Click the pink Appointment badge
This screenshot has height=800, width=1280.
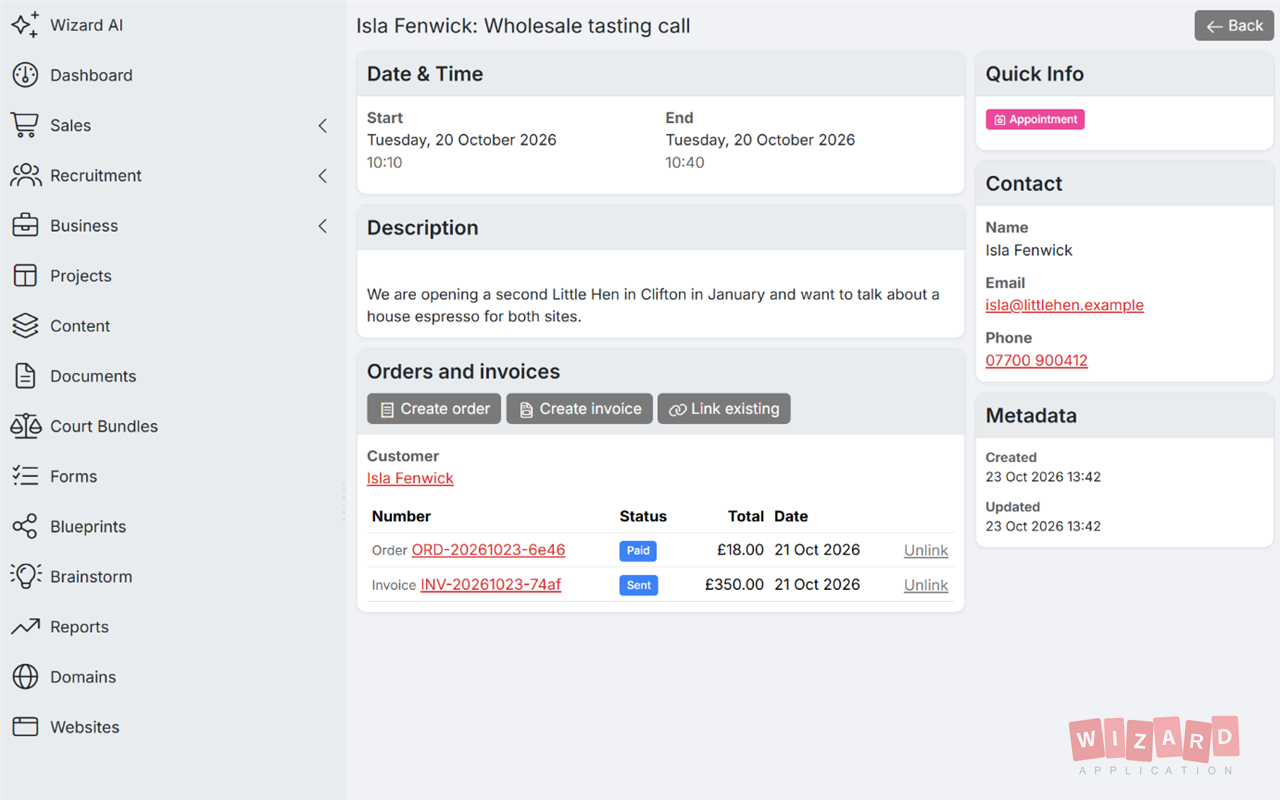pyautogui.click(x=1035, y=119)
